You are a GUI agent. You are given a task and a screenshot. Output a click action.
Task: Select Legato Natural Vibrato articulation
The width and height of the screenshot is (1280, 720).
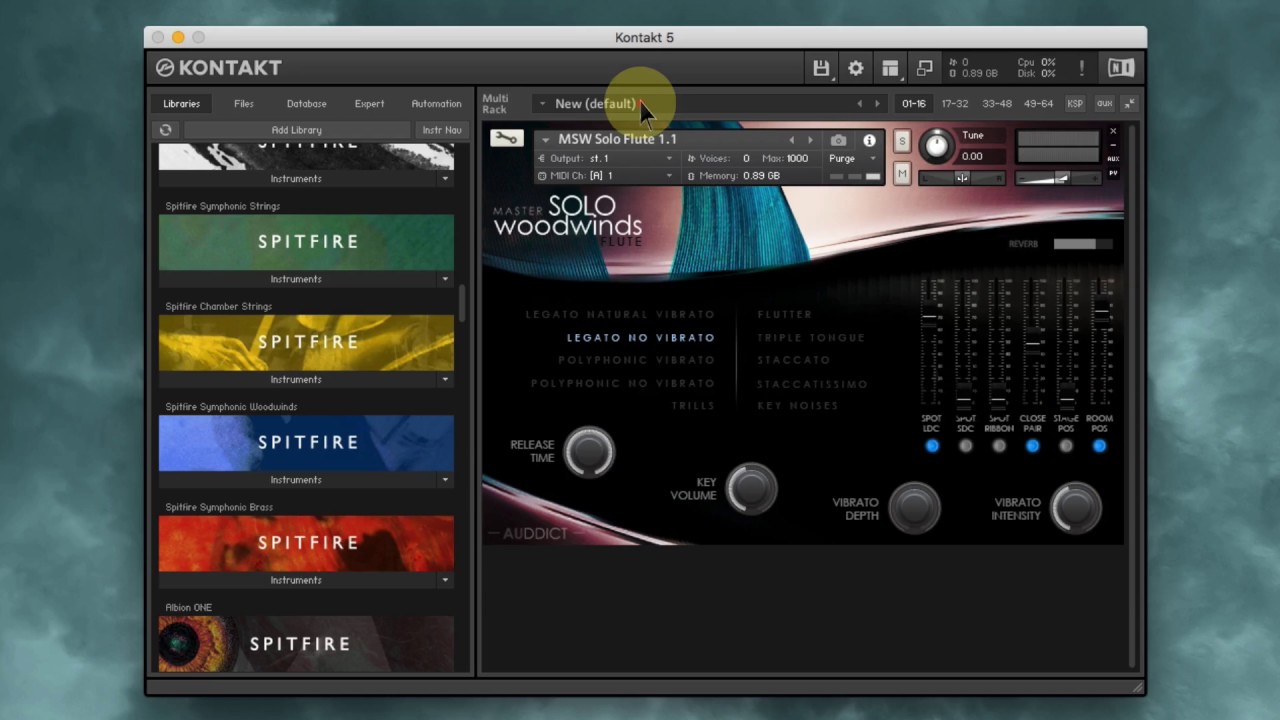click(620, 315)
